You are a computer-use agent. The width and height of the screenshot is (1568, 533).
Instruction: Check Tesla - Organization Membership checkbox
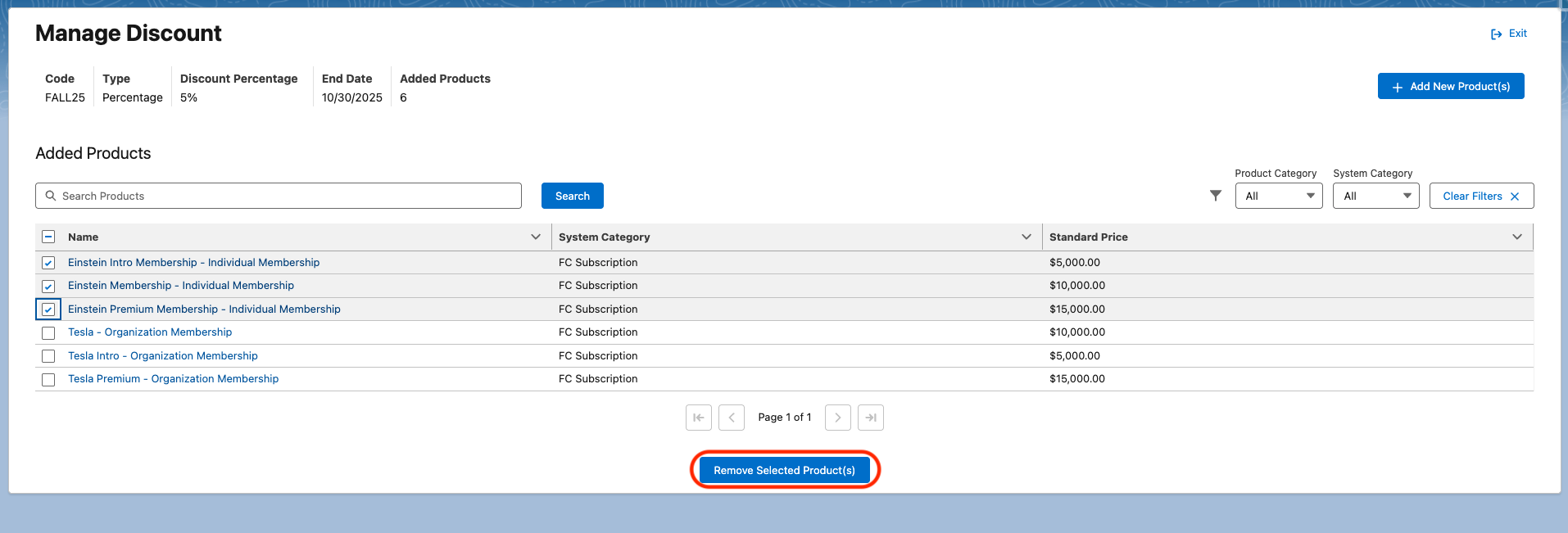tap(48, 332)
